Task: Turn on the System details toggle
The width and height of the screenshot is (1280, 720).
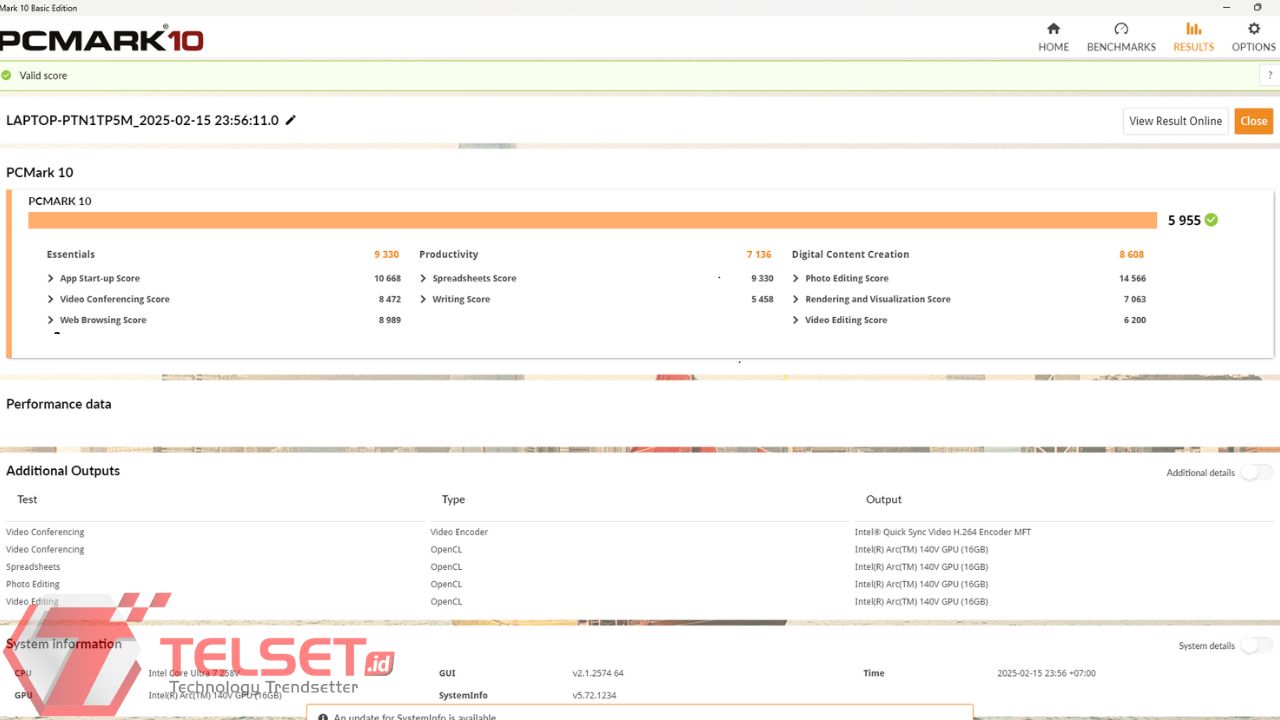Action: pos(1256,646)
